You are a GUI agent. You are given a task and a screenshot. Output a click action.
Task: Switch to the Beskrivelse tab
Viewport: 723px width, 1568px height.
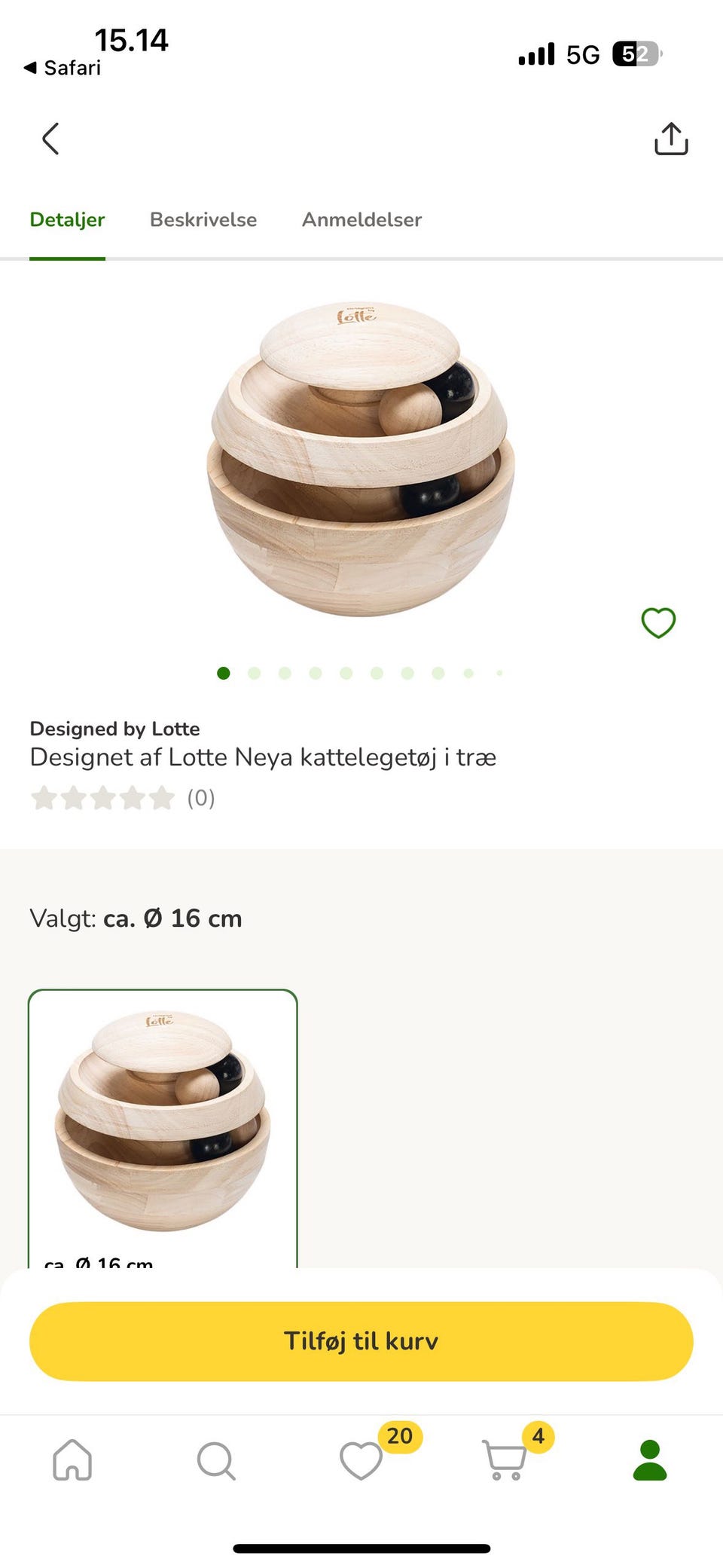tap(203, 219)
